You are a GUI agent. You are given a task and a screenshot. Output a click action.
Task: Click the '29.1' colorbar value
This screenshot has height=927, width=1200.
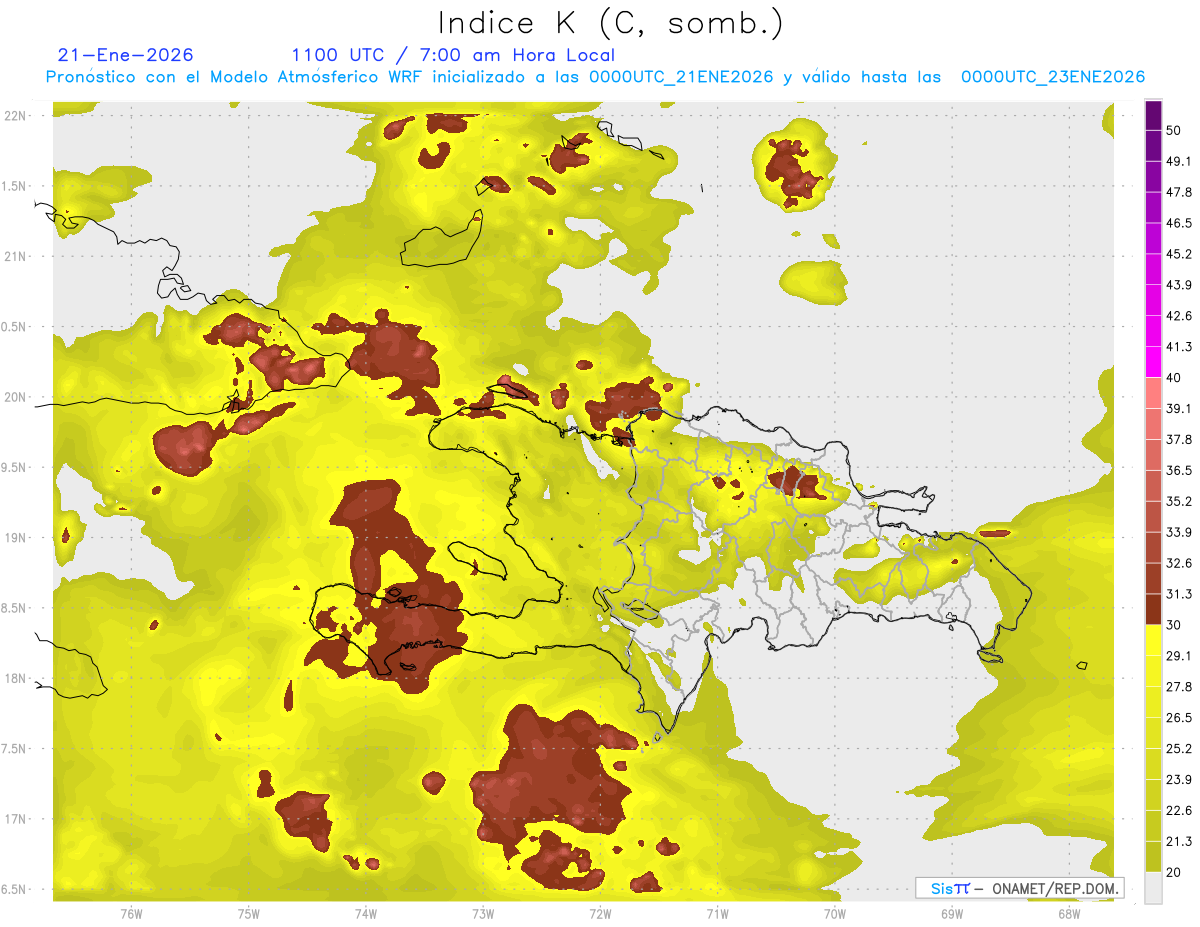coord(1179,656)
